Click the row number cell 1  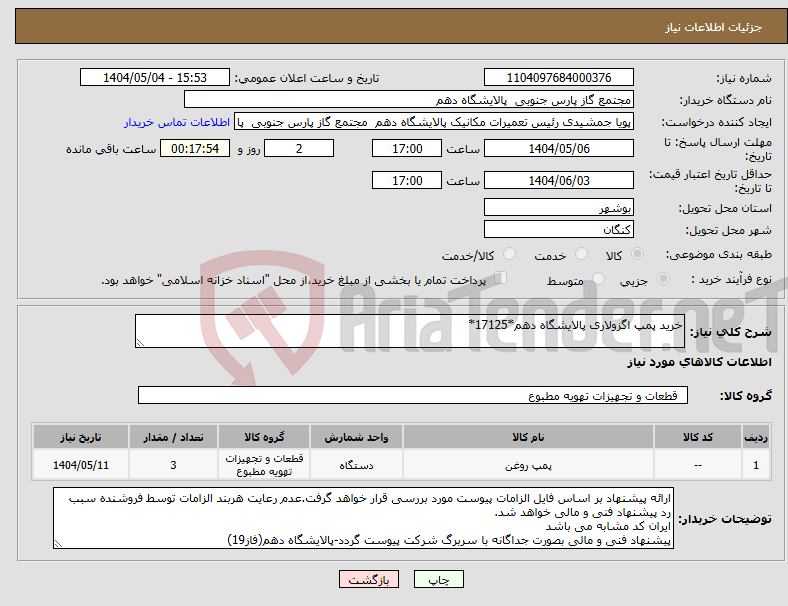(x=755, y=465)
